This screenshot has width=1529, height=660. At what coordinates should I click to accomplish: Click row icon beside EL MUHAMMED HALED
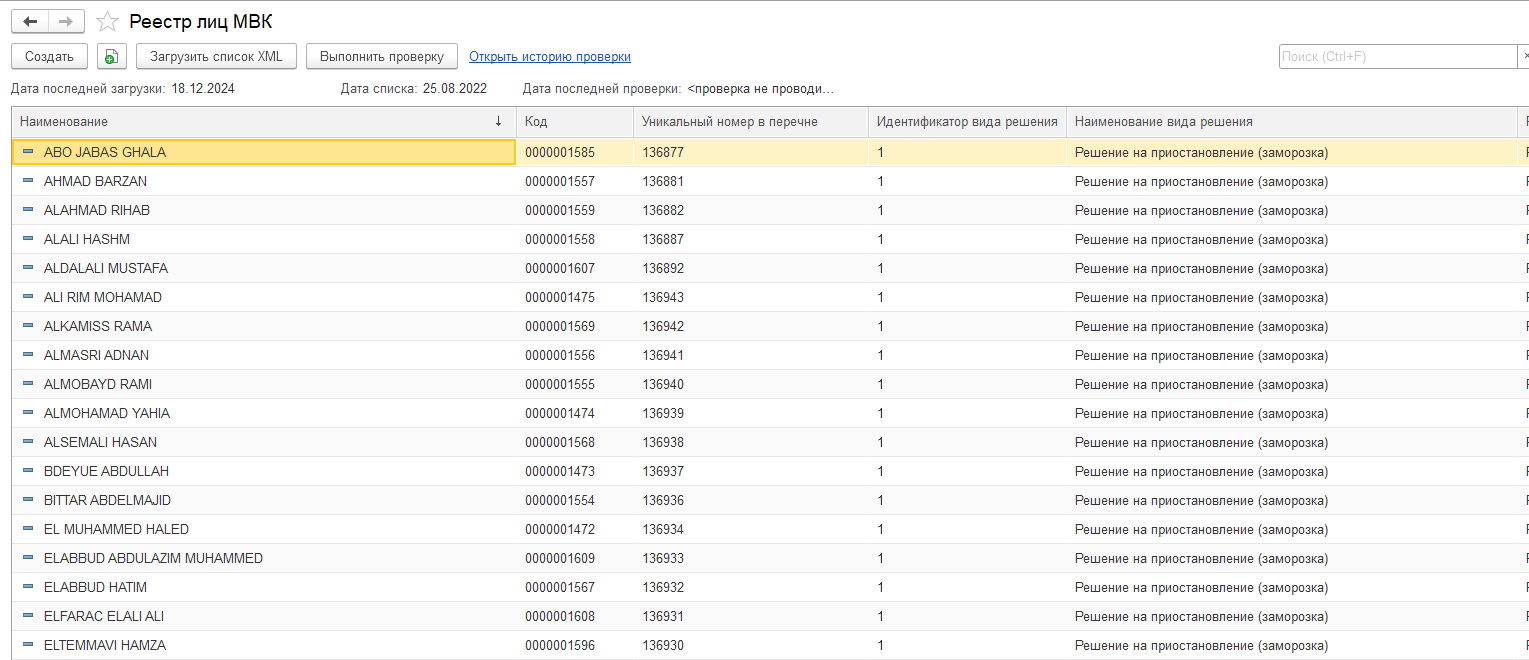(x=28, y=529)
